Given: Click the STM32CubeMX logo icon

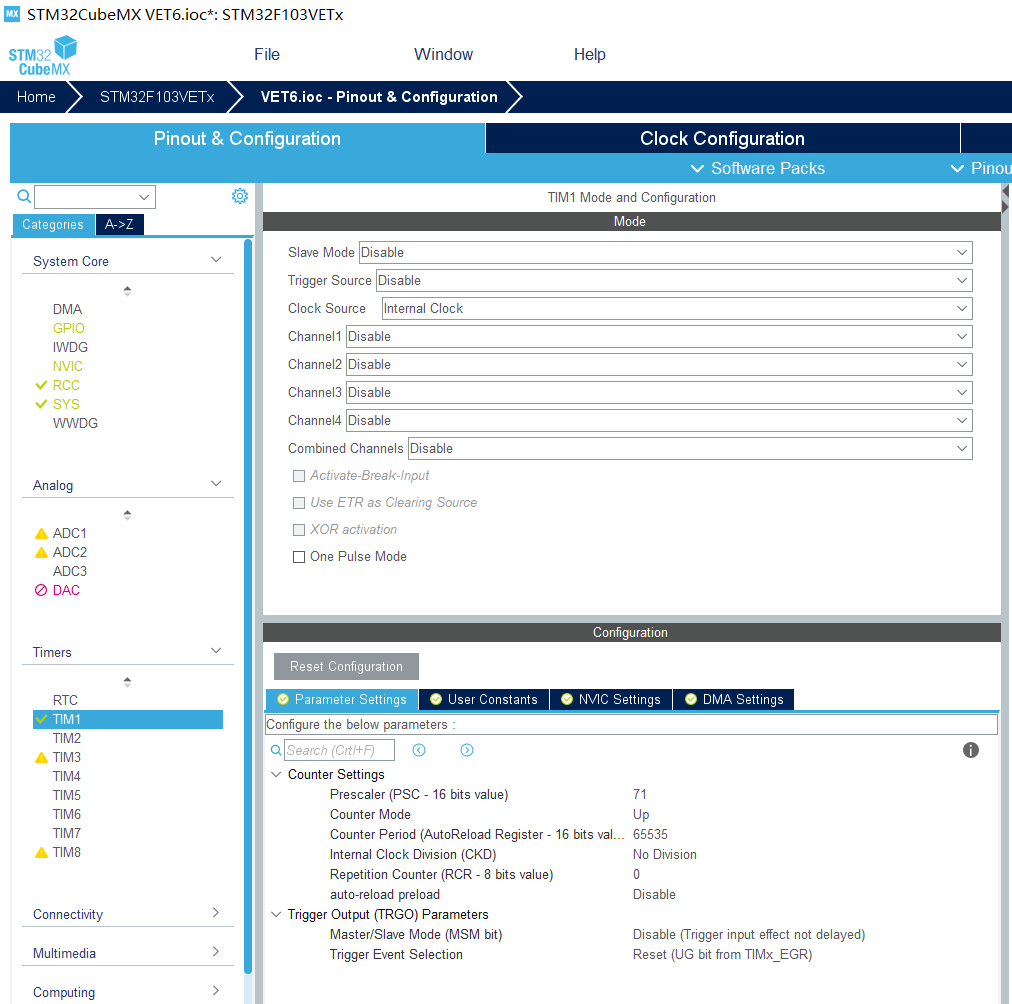Looking at the screenshot, I should coord(43,56).
